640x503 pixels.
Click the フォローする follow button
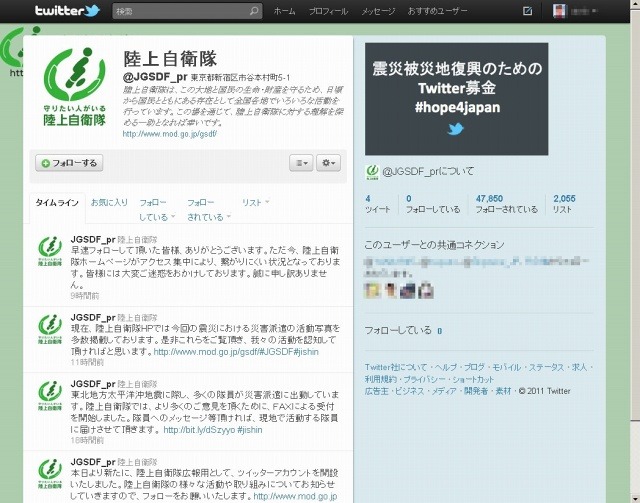point(69,163)
